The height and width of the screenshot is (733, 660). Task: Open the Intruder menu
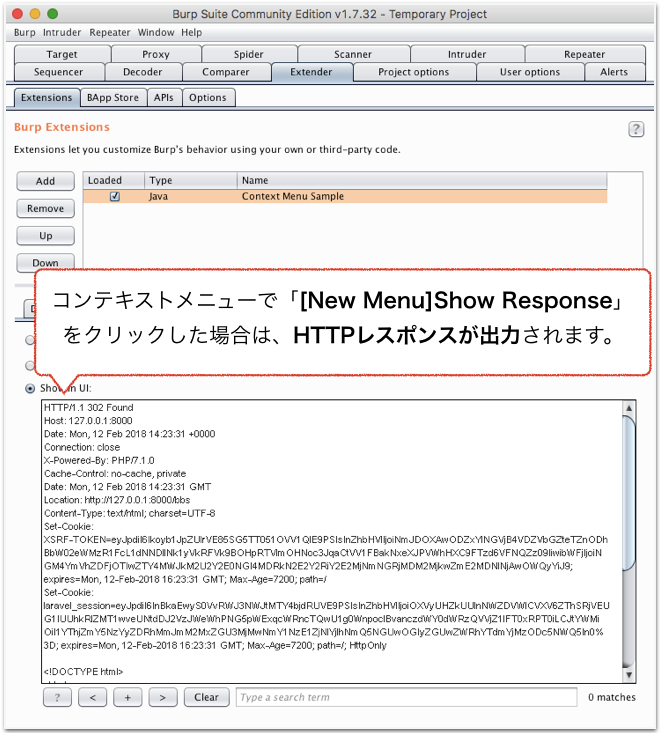62,32
